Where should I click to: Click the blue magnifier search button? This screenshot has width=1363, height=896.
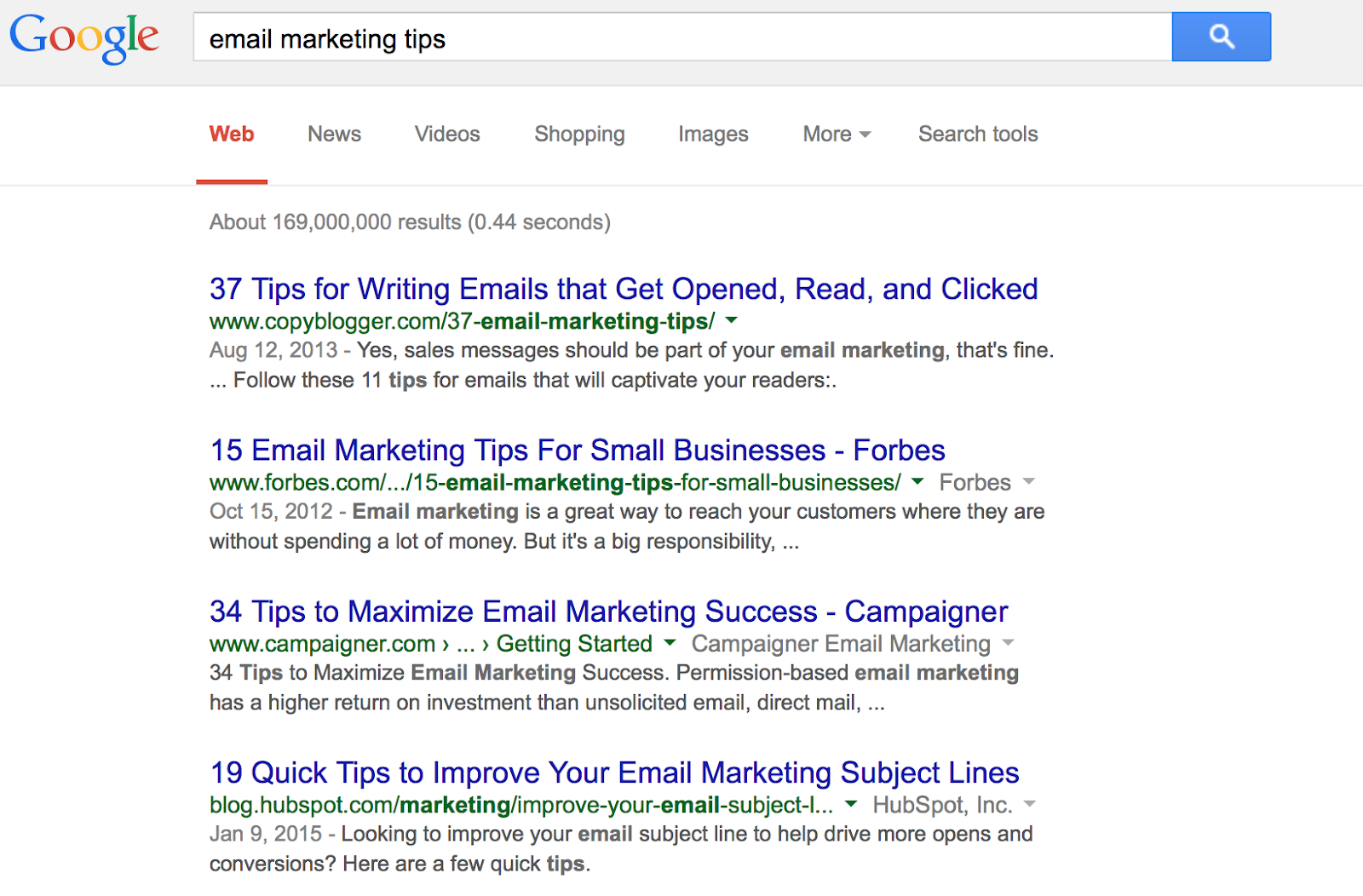1221,37
